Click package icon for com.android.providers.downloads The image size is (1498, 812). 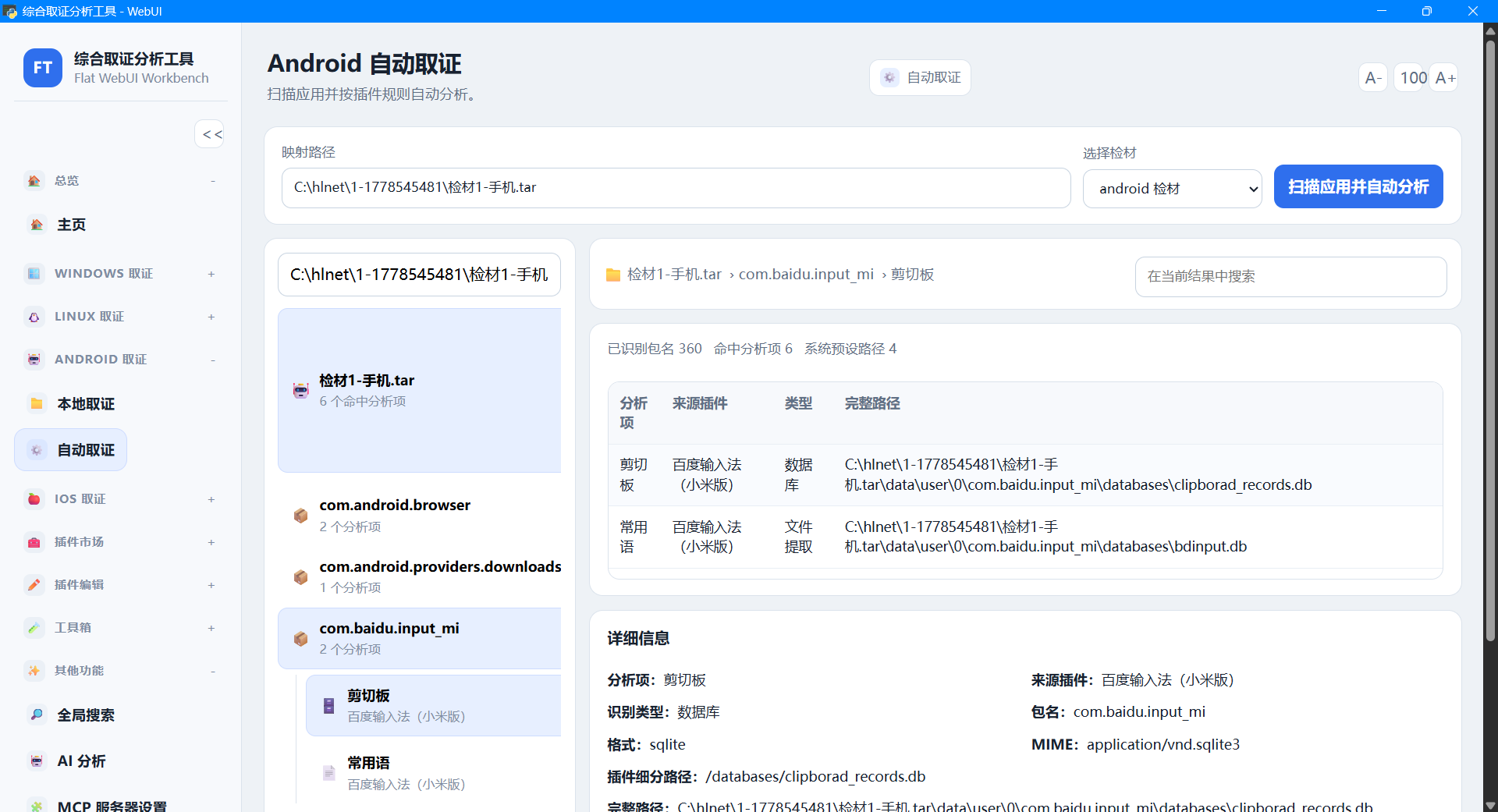pos(301,577)
